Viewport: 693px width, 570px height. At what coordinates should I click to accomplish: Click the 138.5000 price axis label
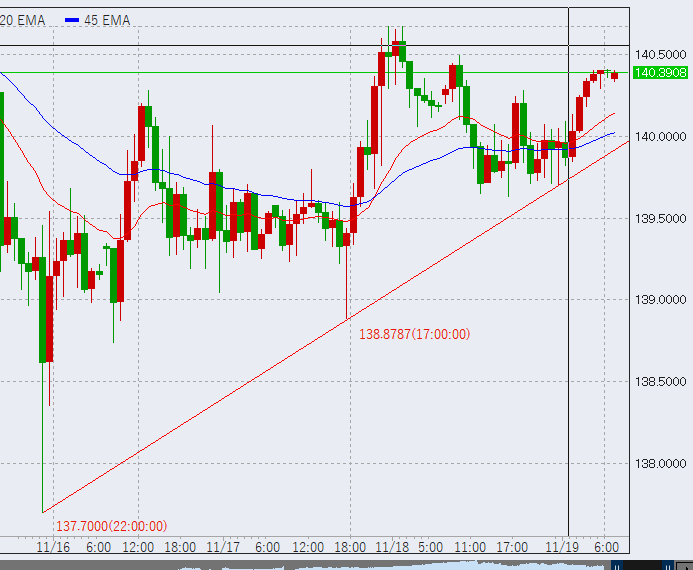click(x=660, y=381)
